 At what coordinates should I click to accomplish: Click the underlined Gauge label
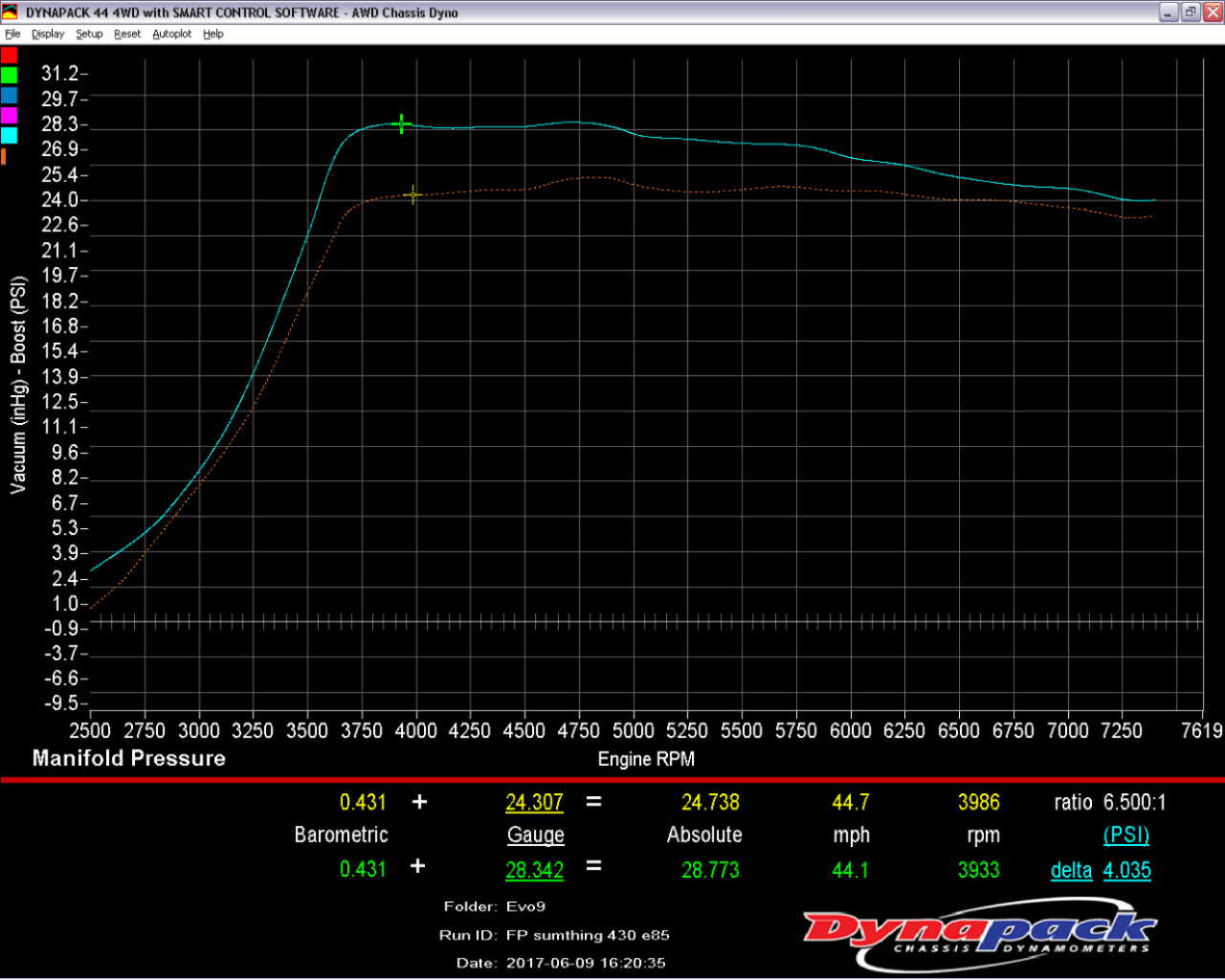pyautogui.click(x=535, y=835)
